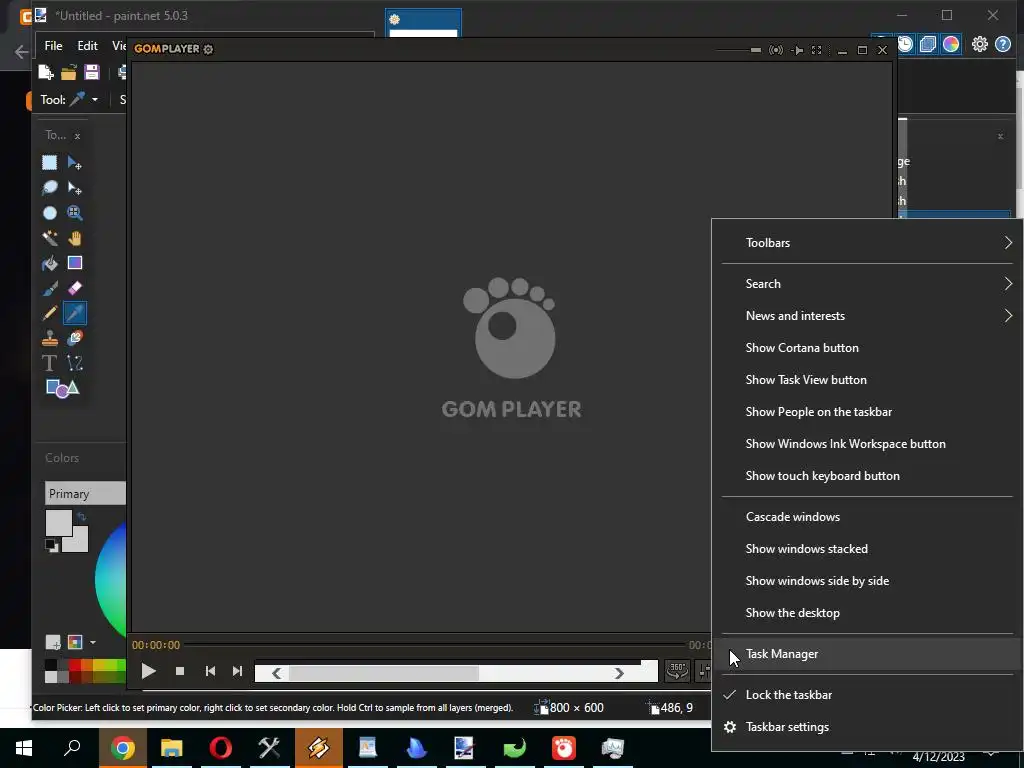Select the Rectangle Select tool in paint.net
Screen dimensions: 1024x768
[x=50, y=163]
